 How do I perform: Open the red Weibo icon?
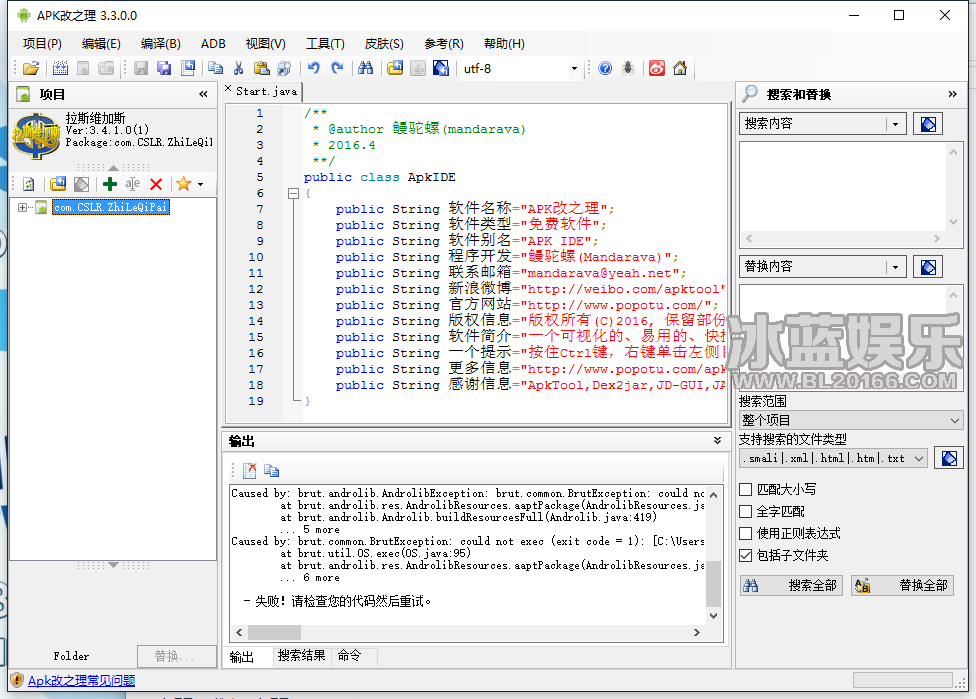click(x=657, y=68)
